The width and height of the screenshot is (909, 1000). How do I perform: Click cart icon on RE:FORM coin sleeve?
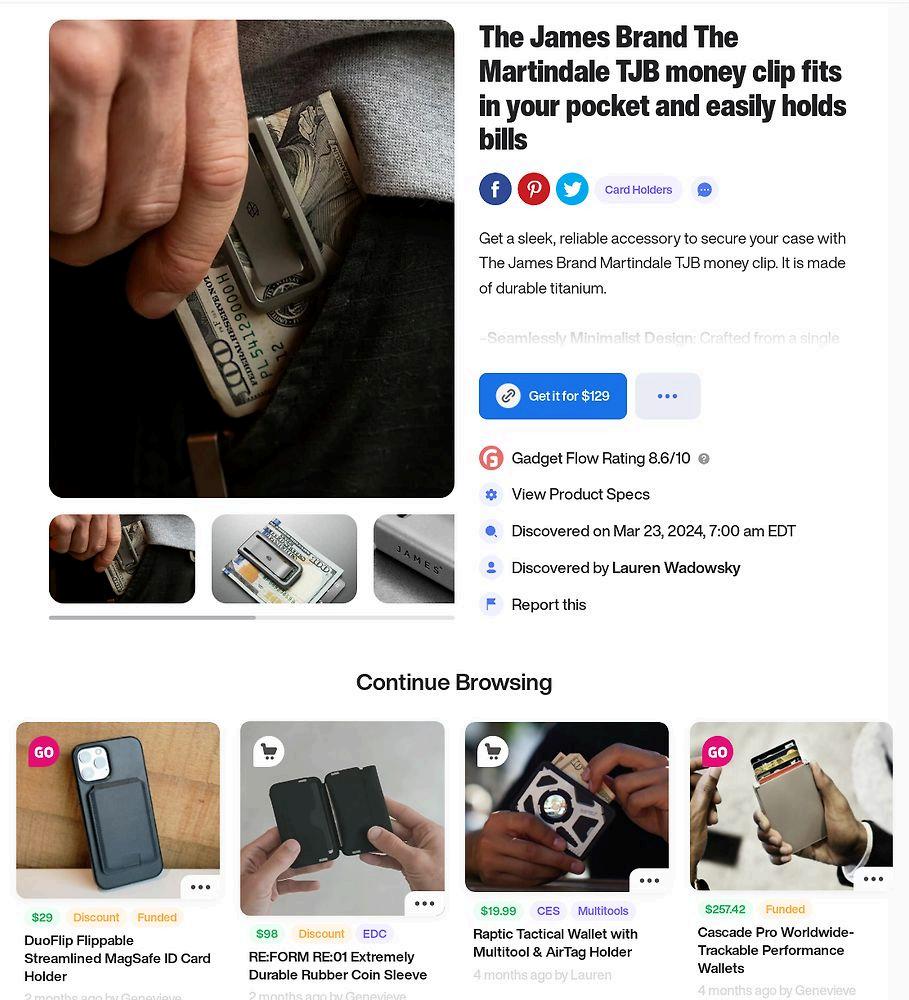[x=269, y=752]
